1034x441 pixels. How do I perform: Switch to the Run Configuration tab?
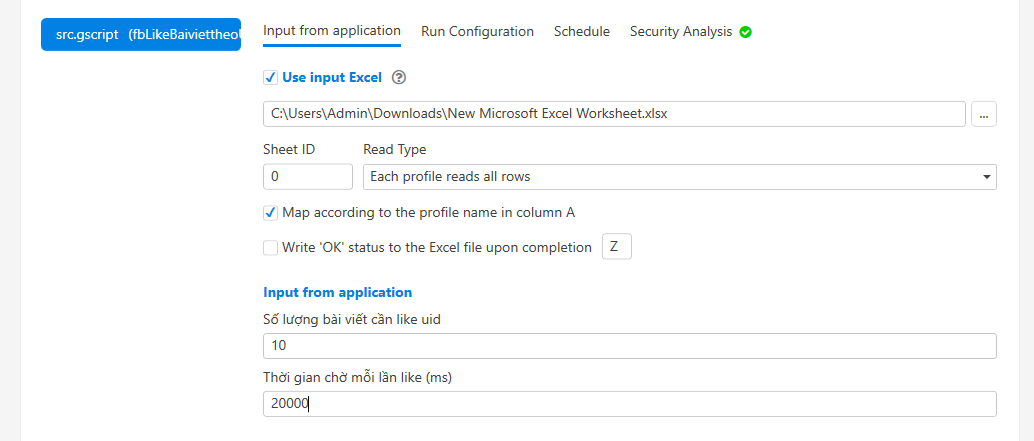click(477, 32)
